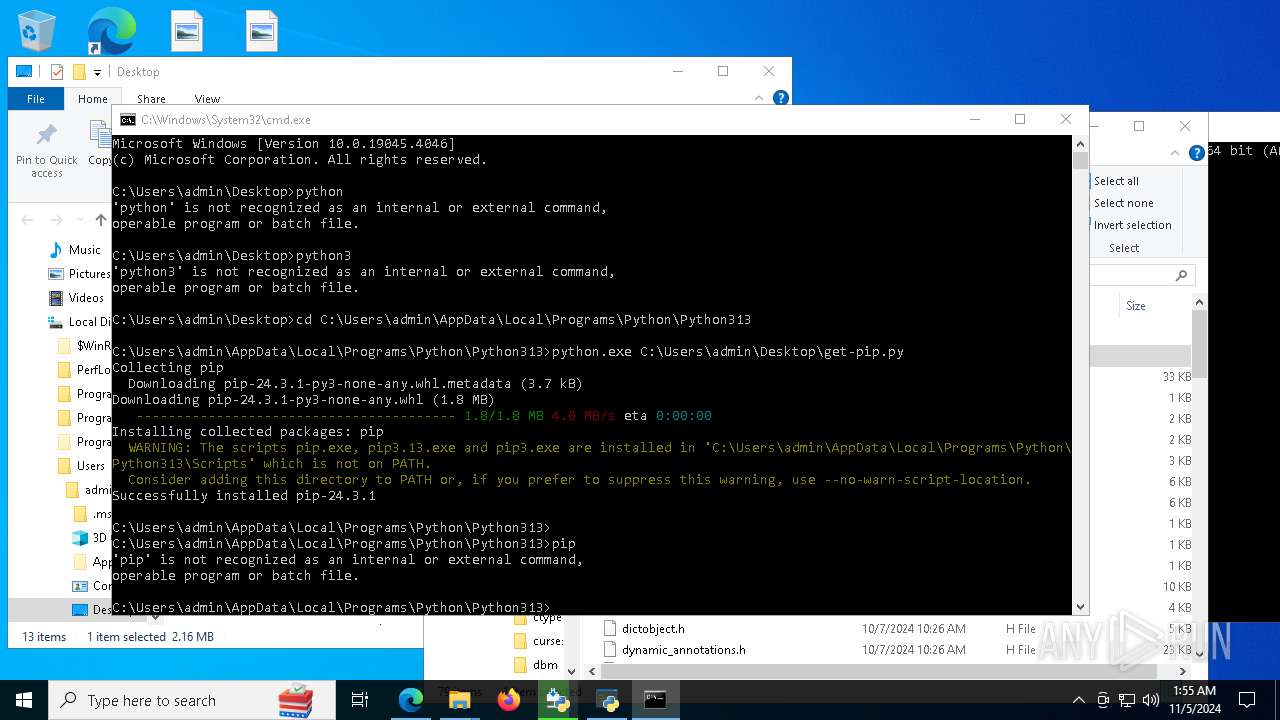This screenshot has width=1280, height=720.
Task: Select the first image file on desktop
Action: [187, 31]
